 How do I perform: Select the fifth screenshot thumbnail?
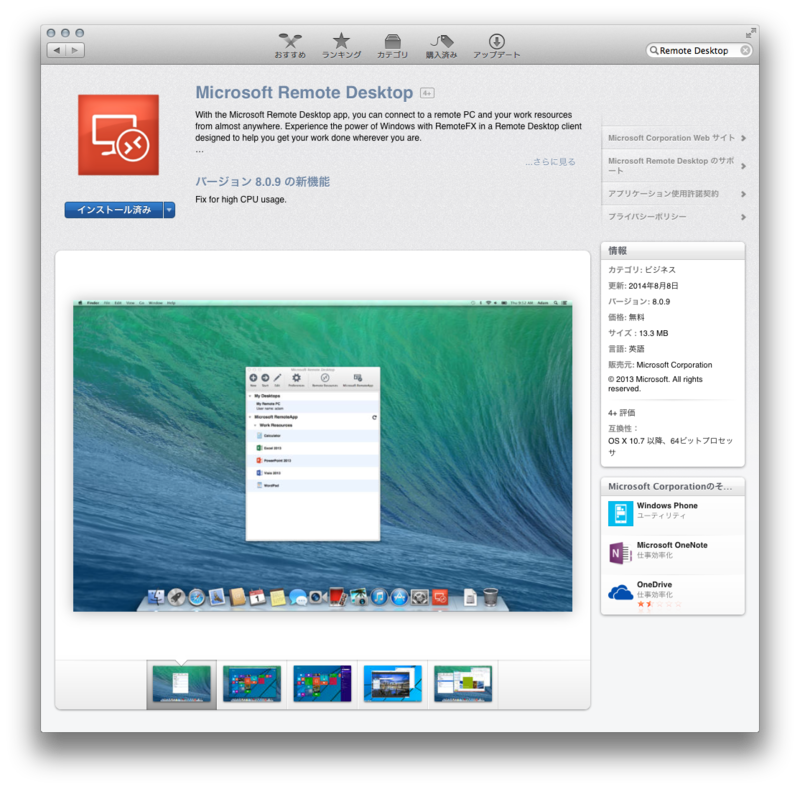pos(463,684)
